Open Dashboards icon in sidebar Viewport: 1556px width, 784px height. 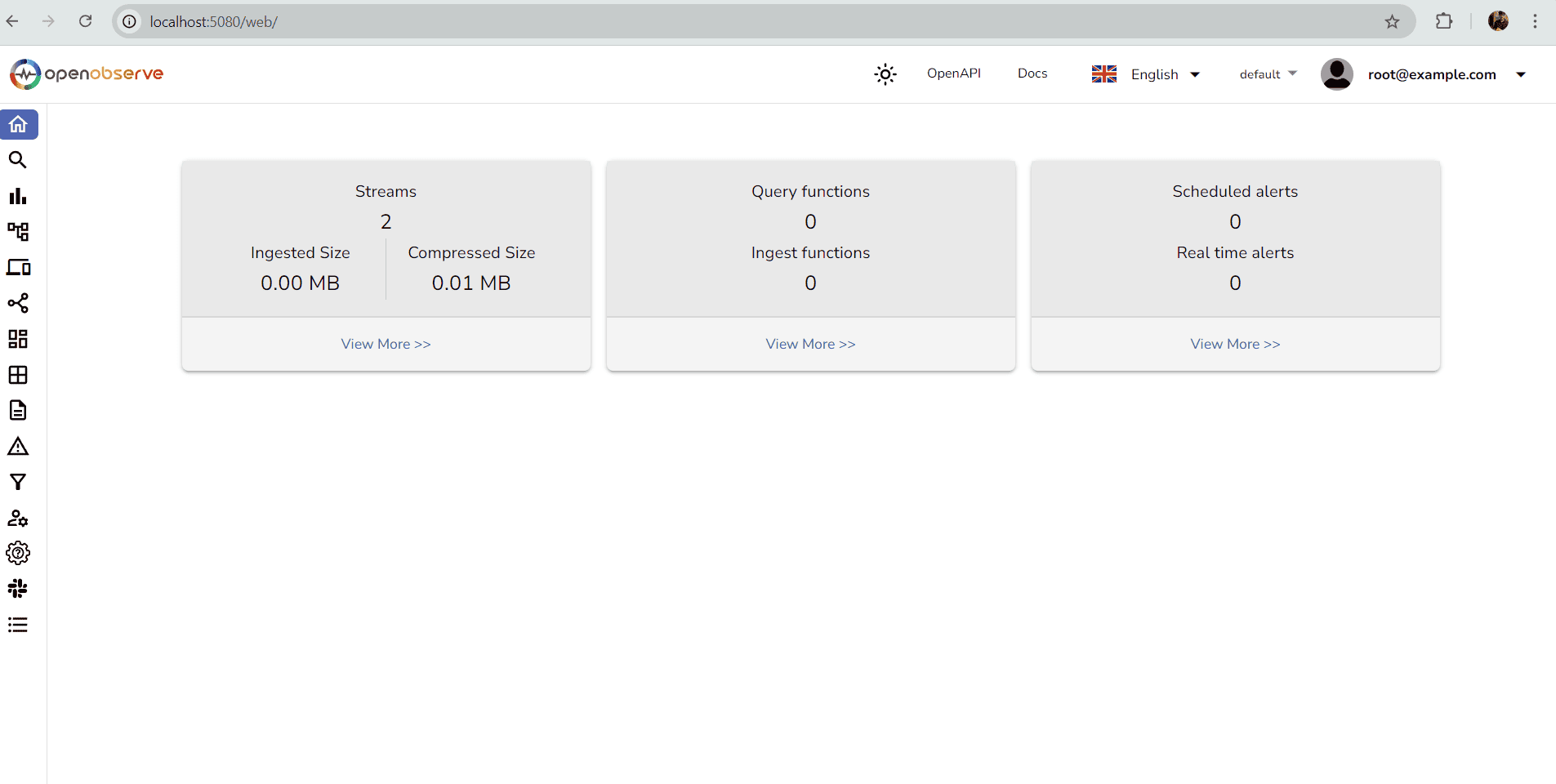tap(18, 339)
